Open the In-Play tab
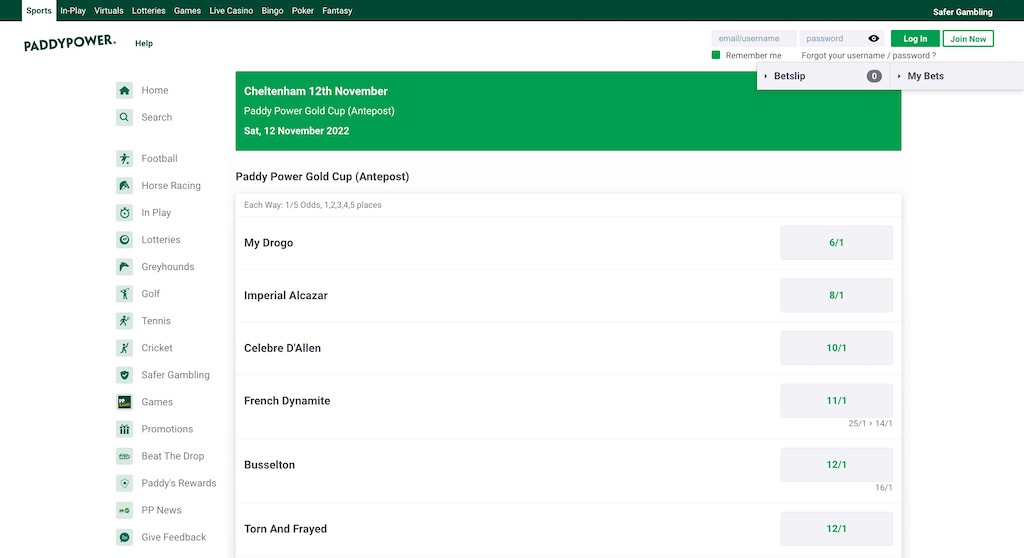 (x=73, y=10)
